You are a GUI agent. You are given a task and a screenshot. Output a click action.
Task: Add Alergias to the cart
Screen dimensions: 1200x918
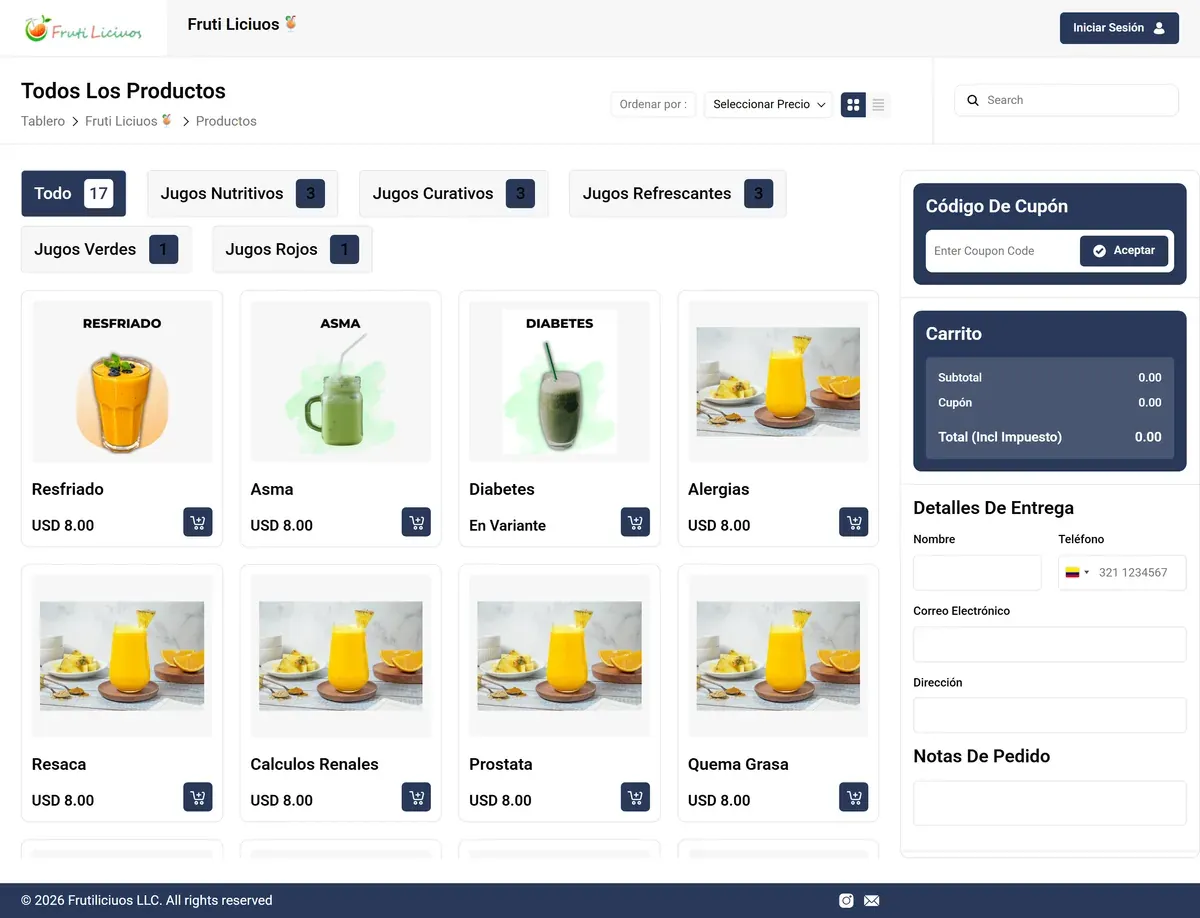[854, 522]
